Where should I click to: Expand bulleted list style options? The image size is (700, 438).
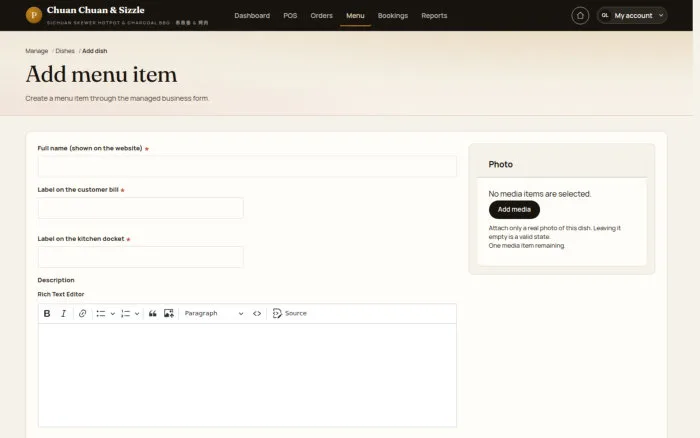112,313
